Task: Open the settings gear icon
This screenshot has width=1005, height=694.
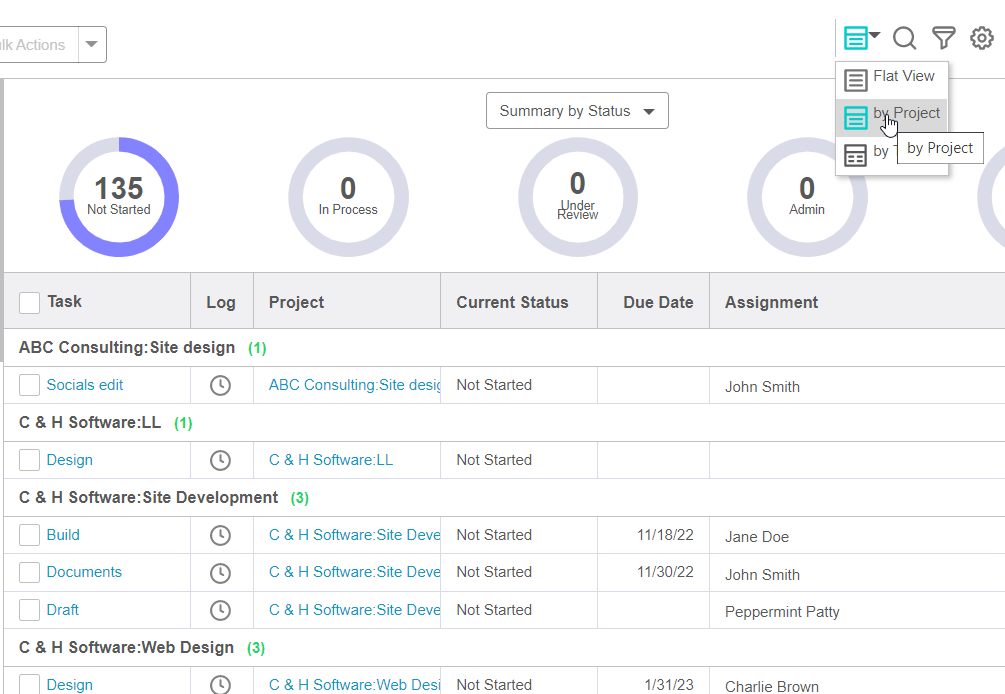Action: [x=981, y=38]
